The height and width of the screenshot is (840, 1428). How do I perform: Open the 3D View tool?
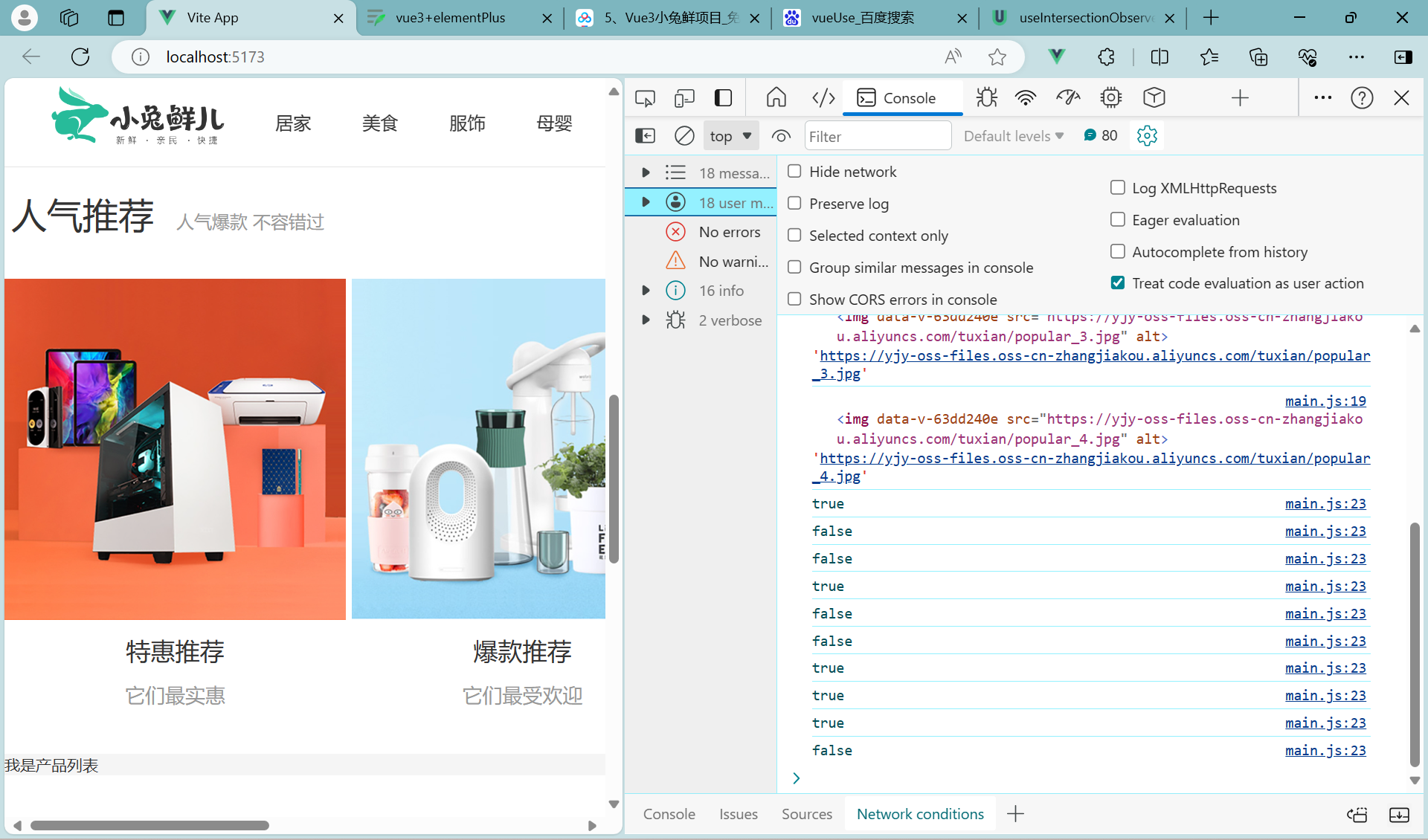click(1154, 97)
